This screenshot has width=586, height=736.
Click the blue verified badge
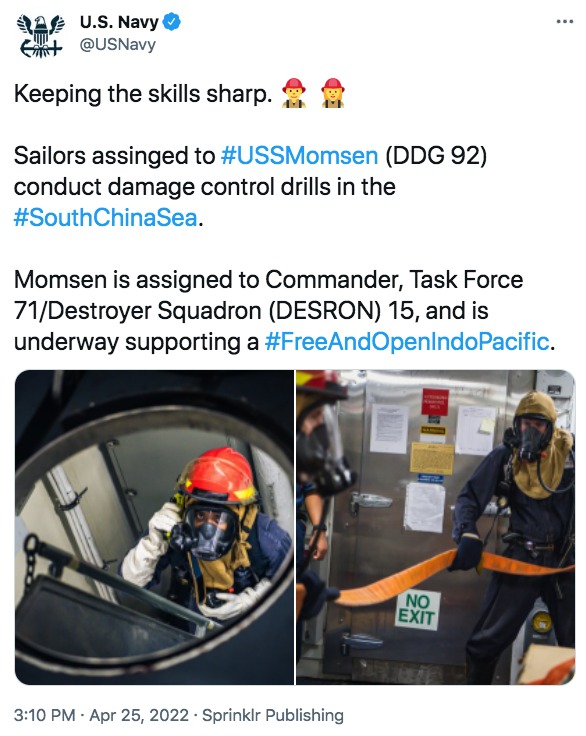point(172,22)
